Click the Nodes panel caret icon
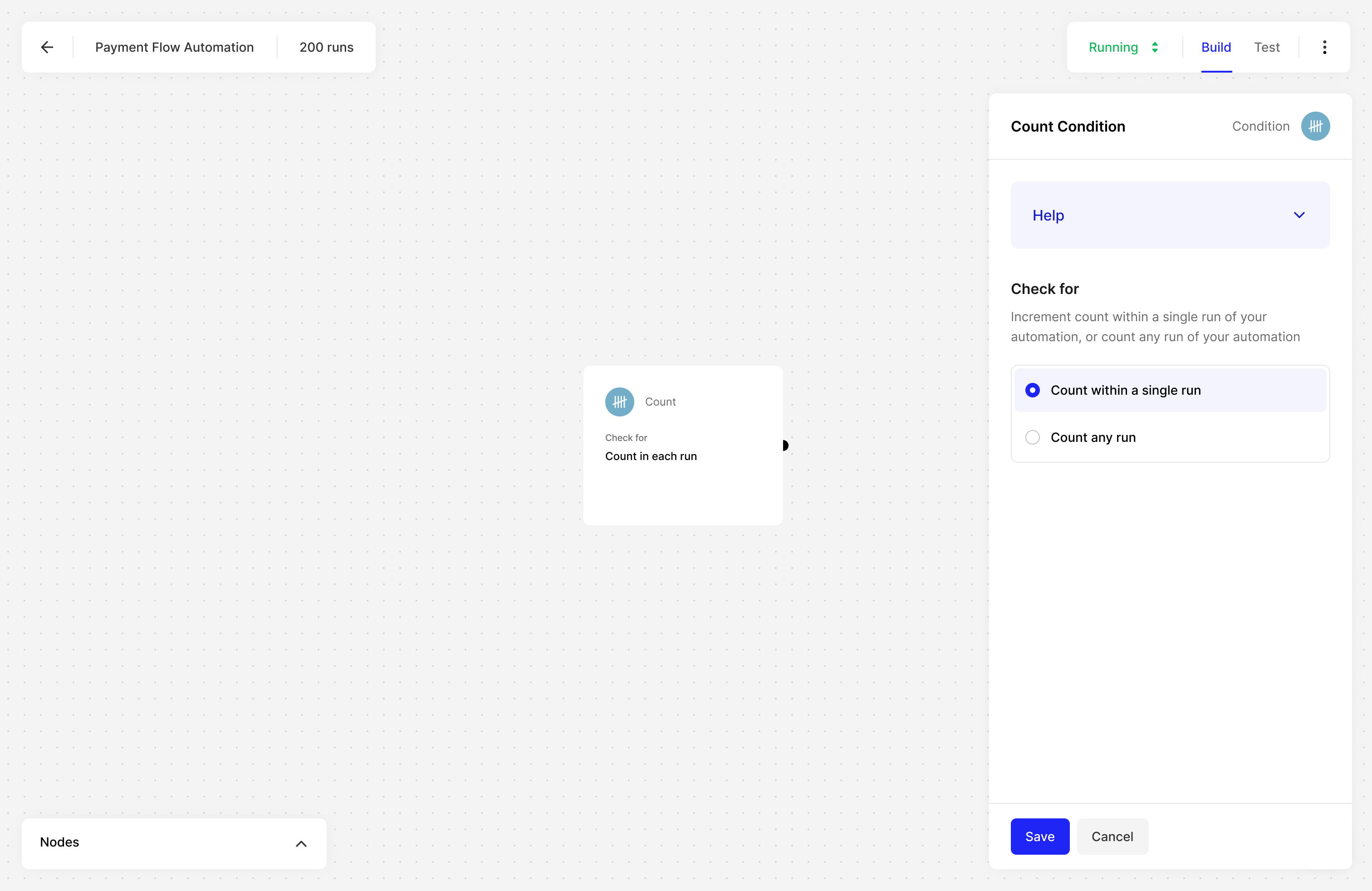The width and height of the screenshot is (1372, 891). pos(301,844)
